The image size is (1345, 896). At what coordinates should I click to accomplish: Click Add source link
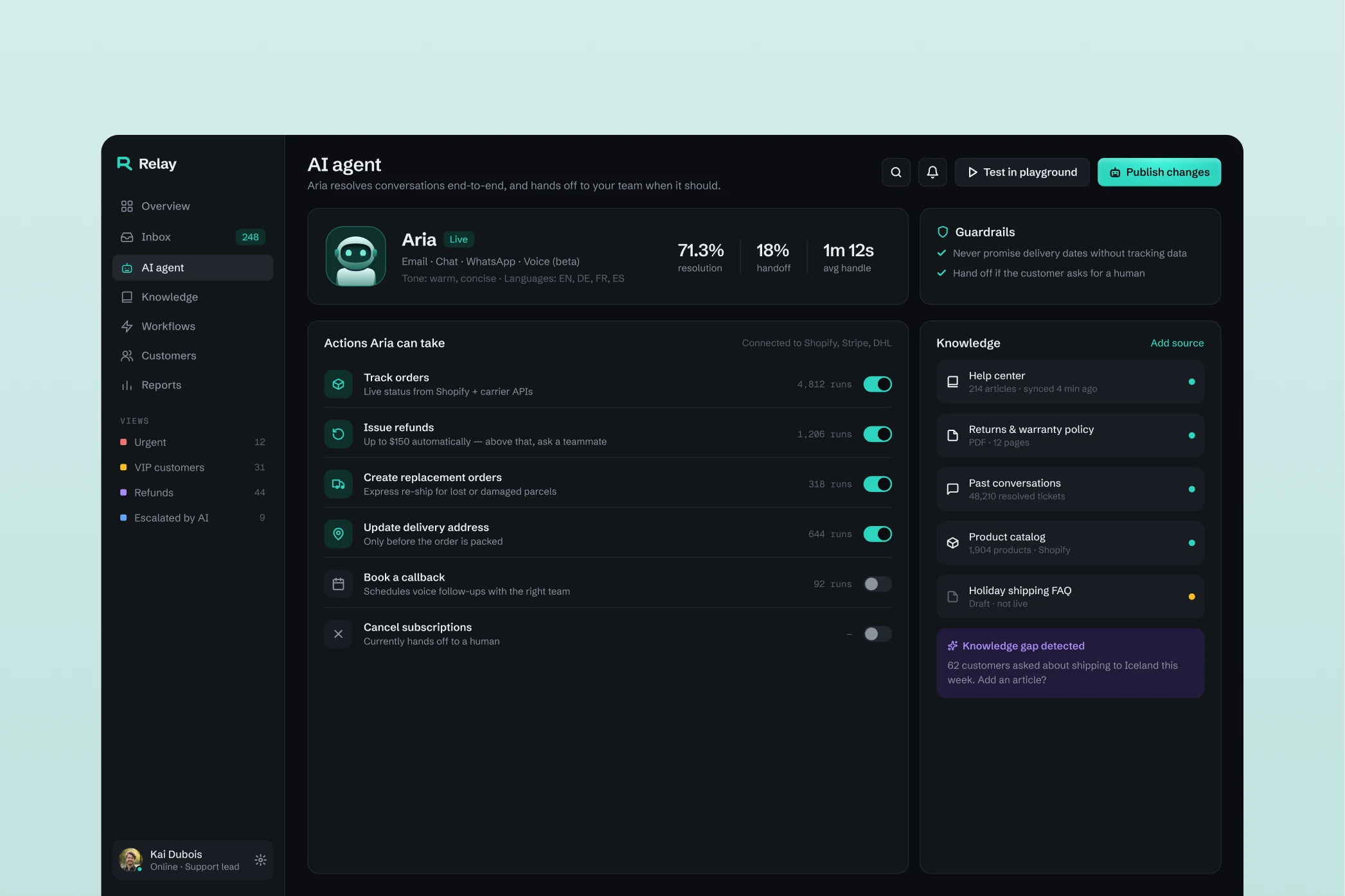pos(1177,343)
